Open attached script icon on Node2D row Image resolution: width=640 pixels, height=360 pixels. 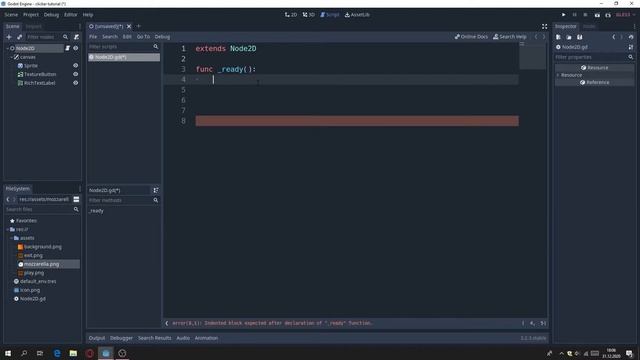pyautogui.click(x=68, y=48)
